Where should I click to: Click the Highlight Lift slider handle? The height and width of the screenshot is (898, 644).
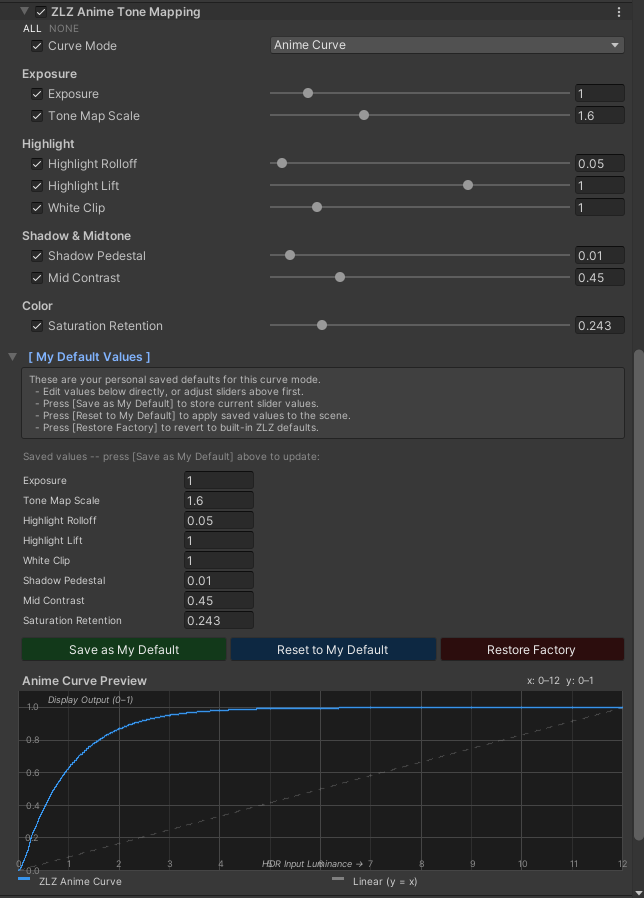(x=468, y=185)
